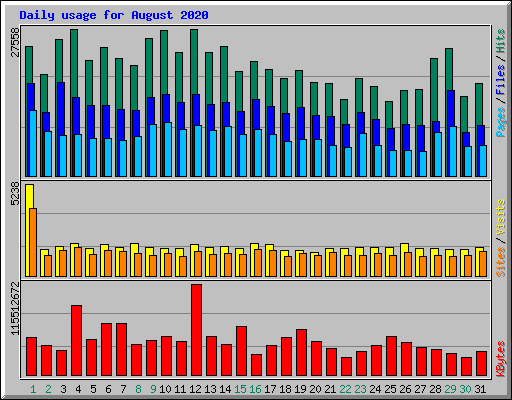
Task: Click the cyan Pages bar for day 1
Action: pyautogui.click(x=33, y=143)
